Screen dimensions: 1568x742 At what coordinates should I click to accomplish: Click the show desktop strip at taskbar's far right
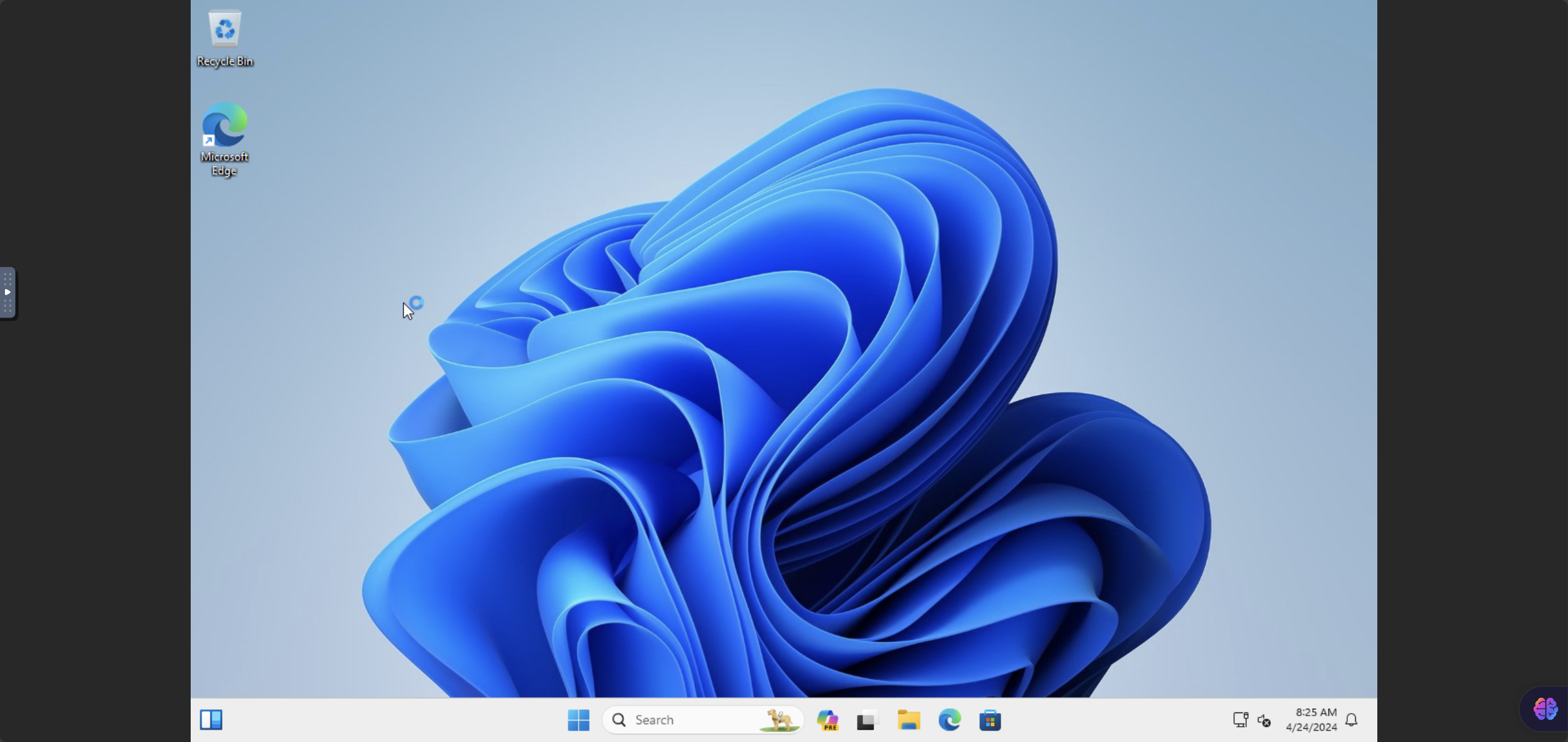tap(1374, 719)
